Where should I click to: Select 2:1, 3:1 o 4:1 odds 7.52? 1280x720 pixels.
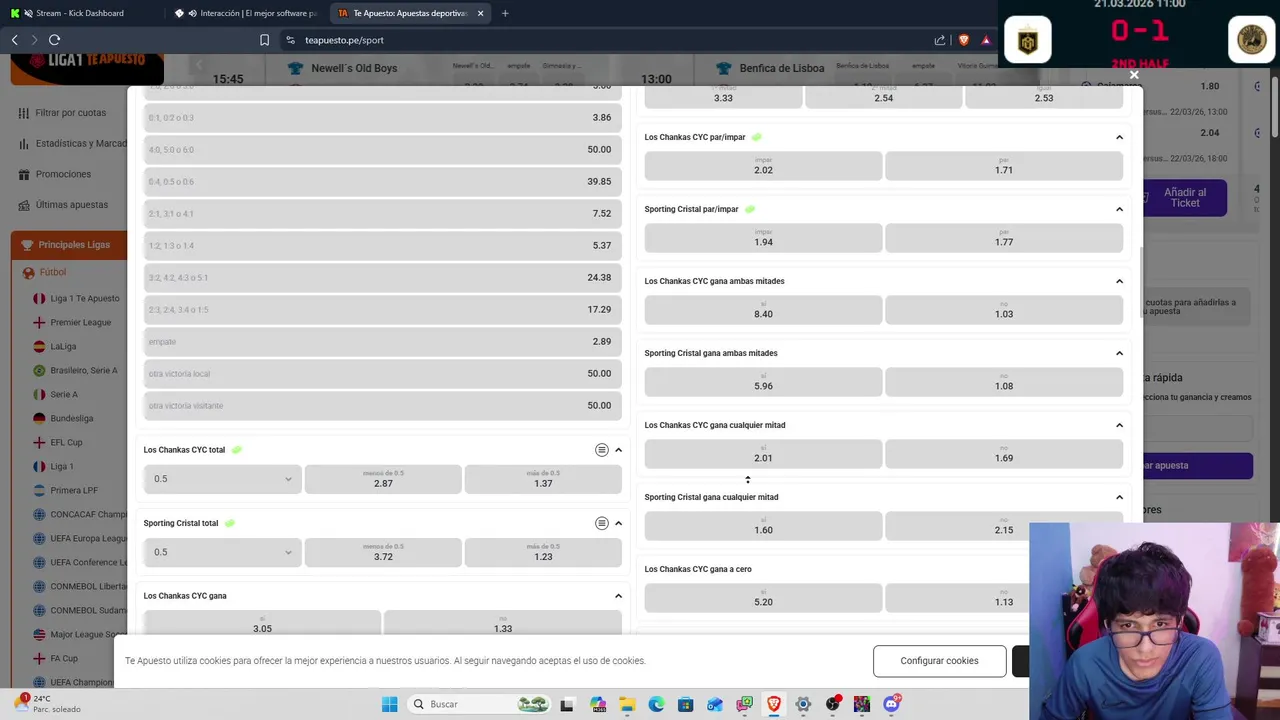point(383,214)
